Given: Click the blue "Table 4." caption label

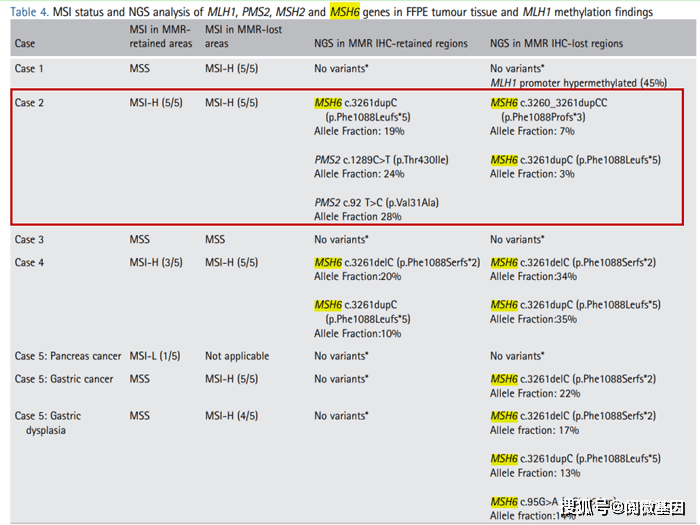Looking at the screenshot, I should click(31, 12).
